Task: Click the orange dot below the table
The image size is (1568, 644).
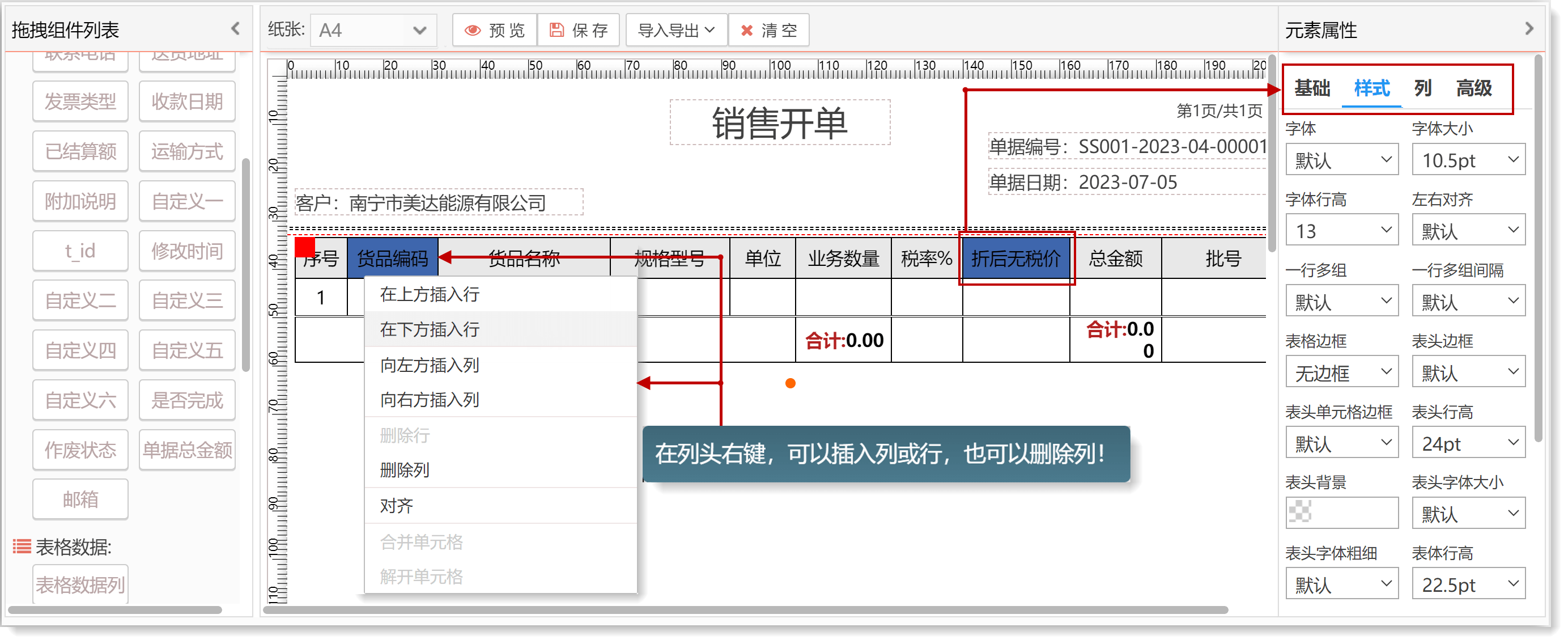Action: (790, 383)
